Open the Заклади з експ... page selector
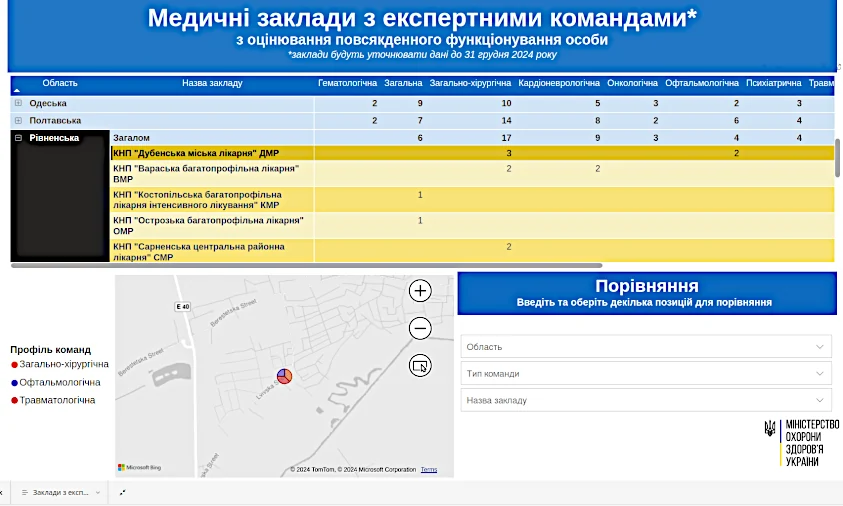 [x=61, y=493]
